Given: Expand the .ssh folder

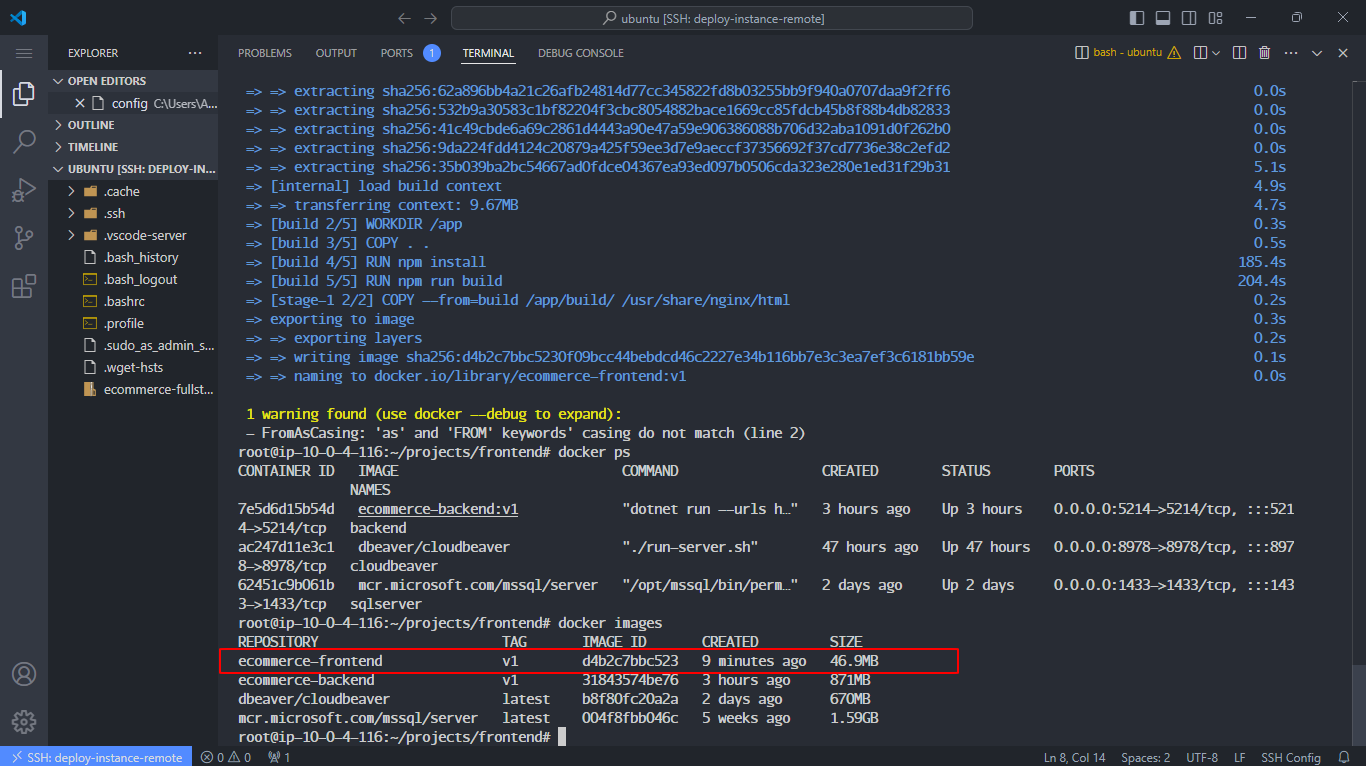Looking at the screenshot, I should click(x=133, y=213).
